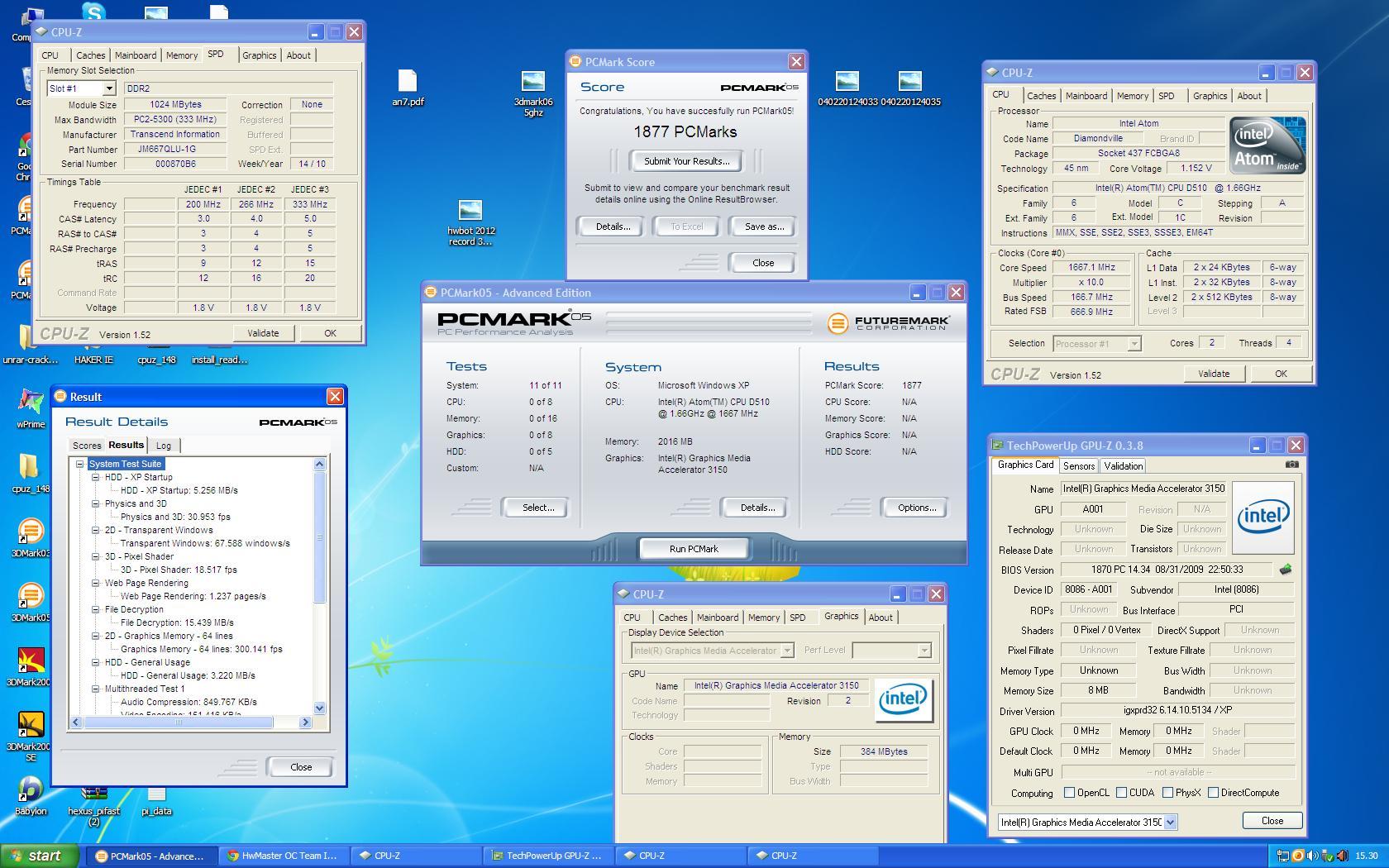
Task: Click the Result tree vertical scrollbar
Action: pos(320,537)
